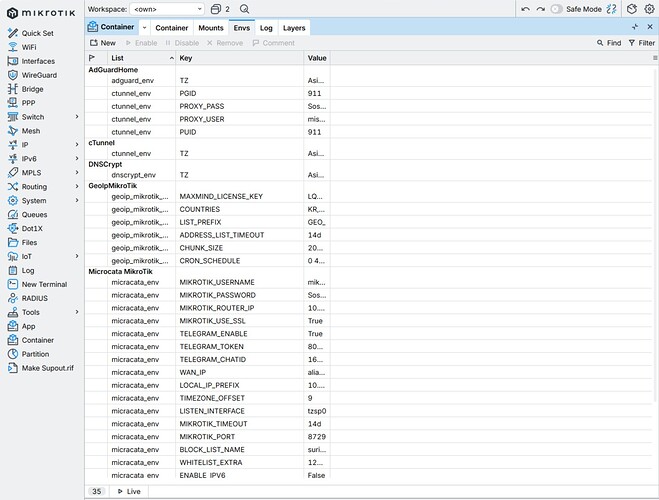The image size is (659, 500).
Task: Open Interfaces menu item
Action: tap(38, 61)
